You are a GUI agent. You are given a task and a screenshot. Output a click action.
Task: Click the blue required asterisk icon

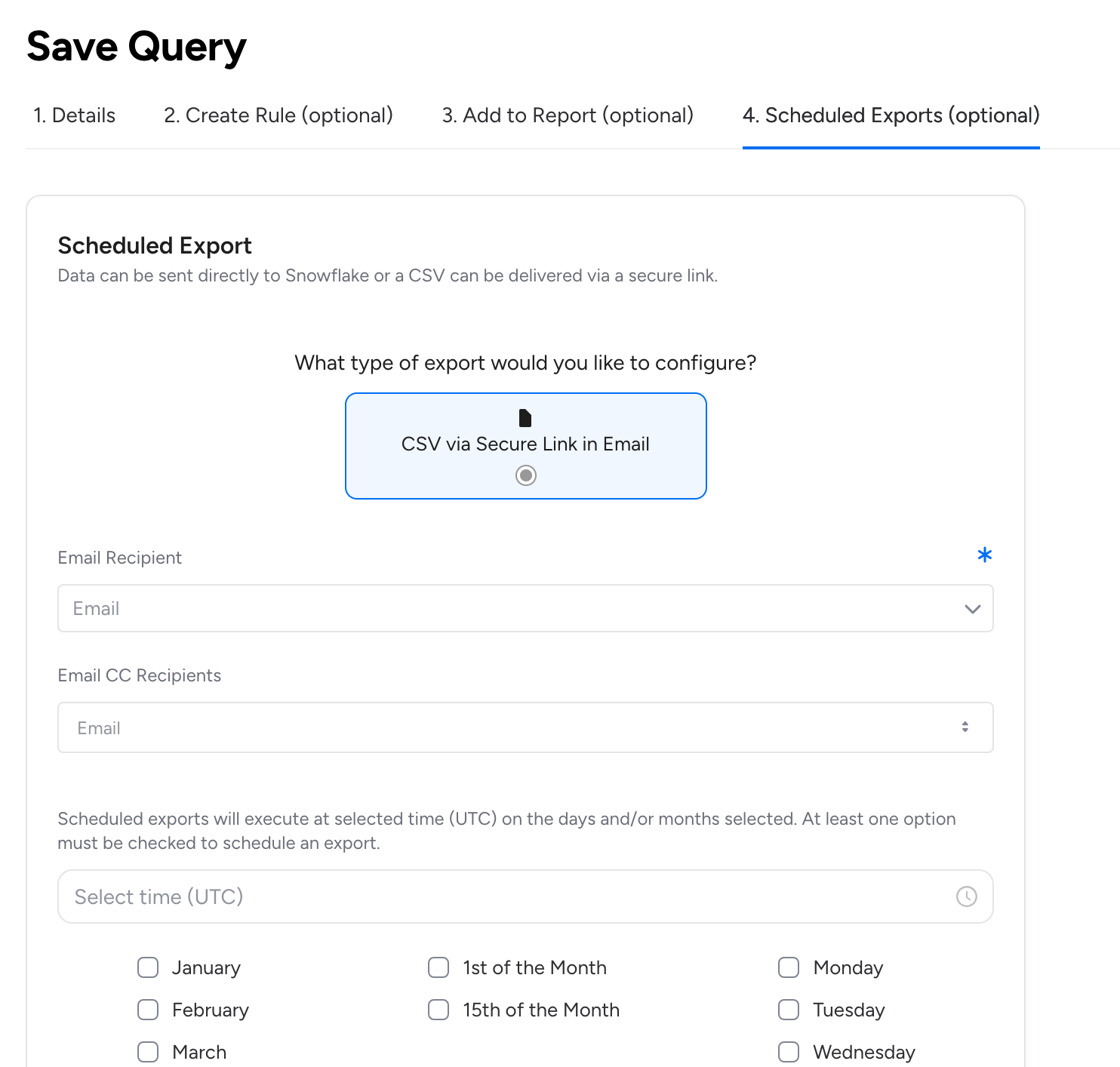[984, 555]
